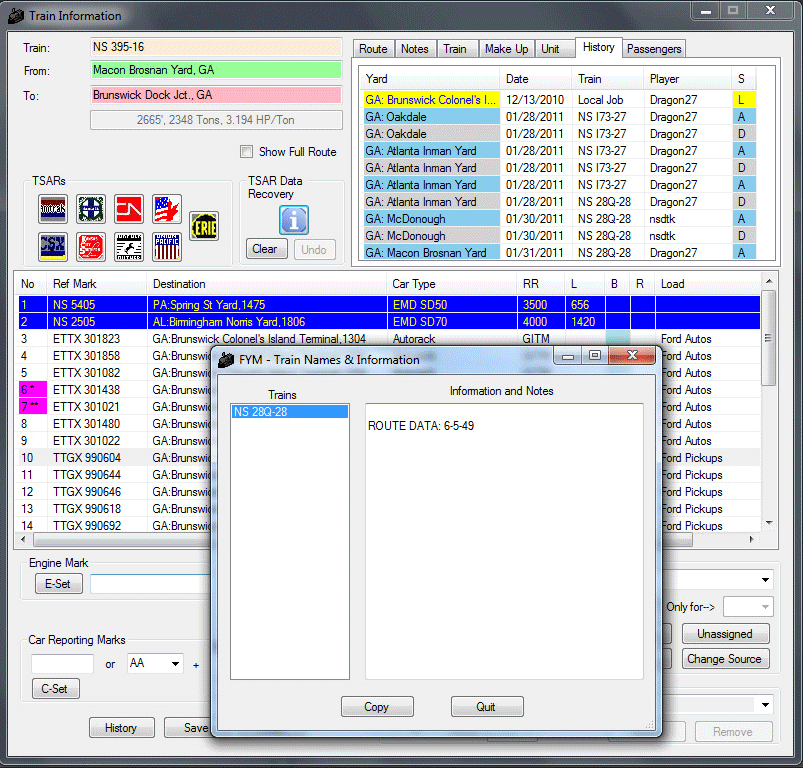The image size is (803, 768).
Task: Close the FYM Train Names dialog
Action: [632, 355]
